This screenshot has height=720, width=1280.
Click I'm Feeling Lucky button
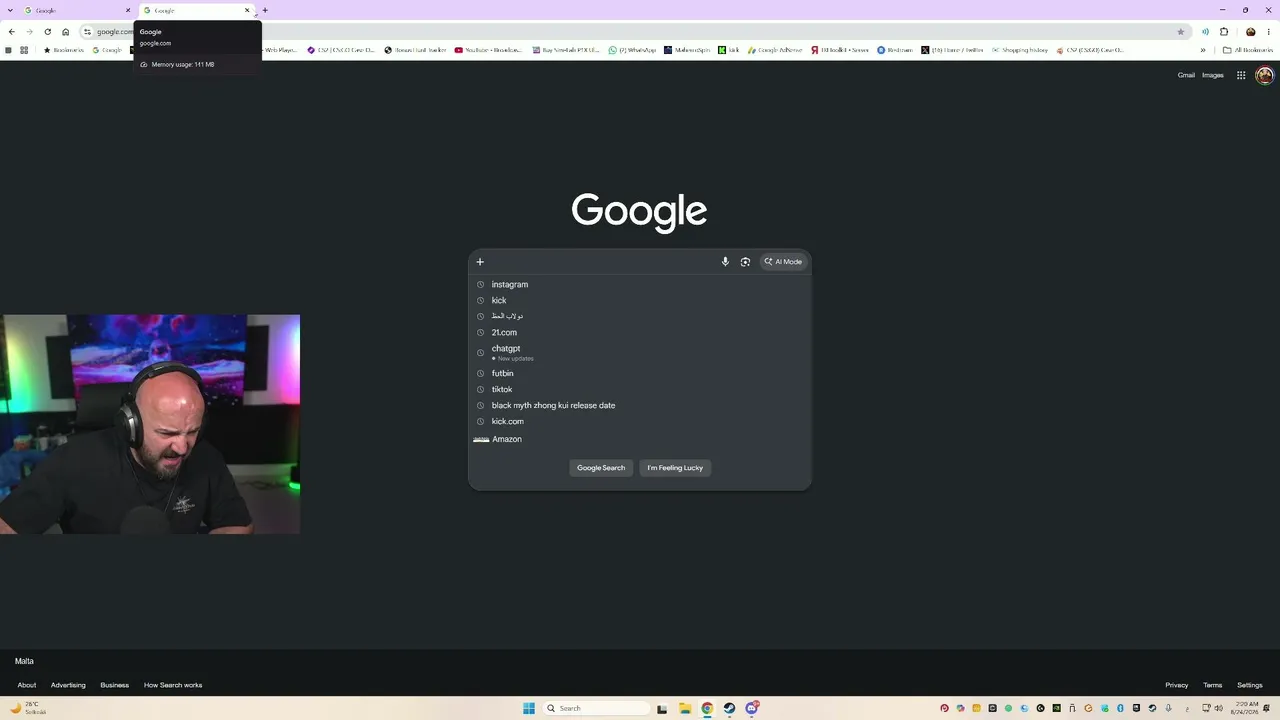[675, 468]
